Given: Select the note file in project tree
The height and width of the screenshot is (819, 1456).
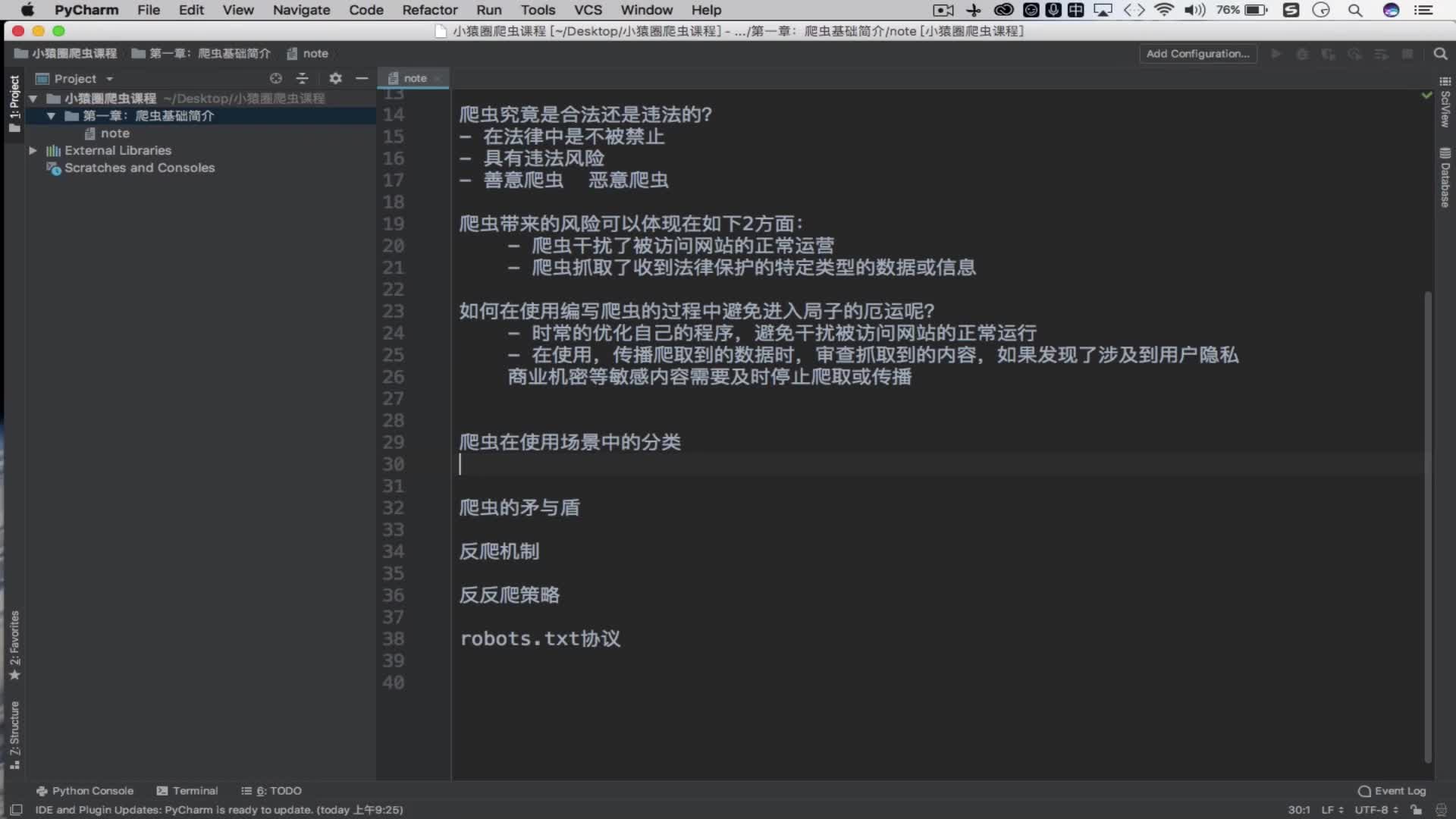Looking at the screenshot, I should point(107,133).
